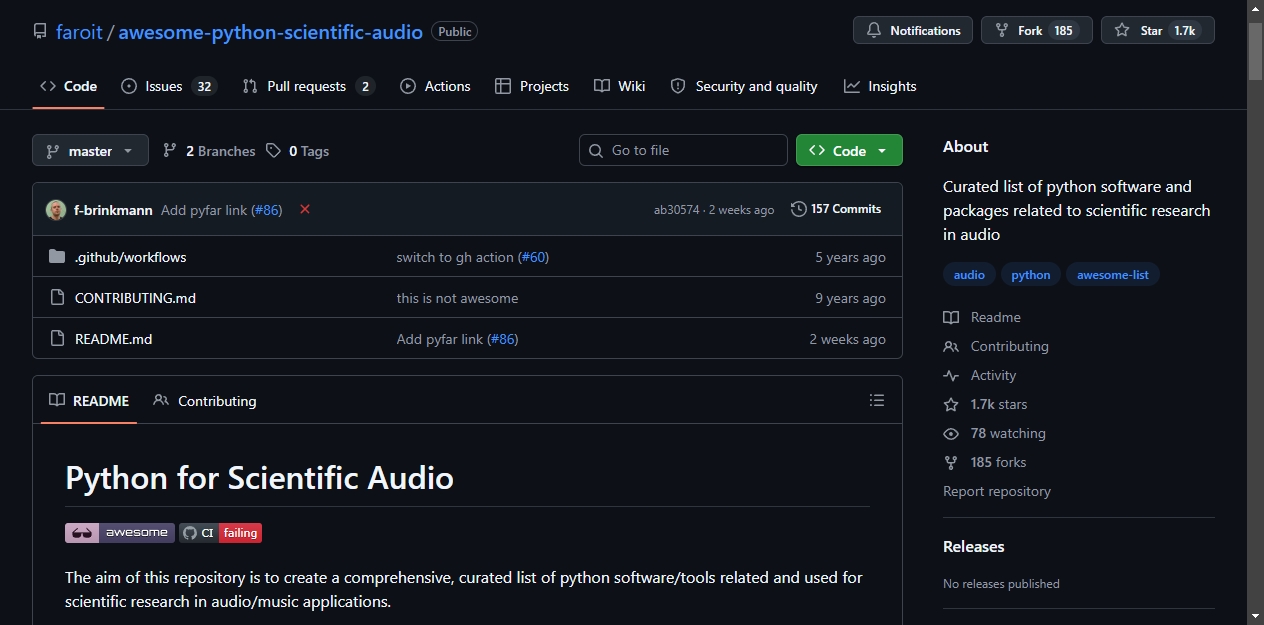Open the .github/workflows folder

click(x=131, y=257)
